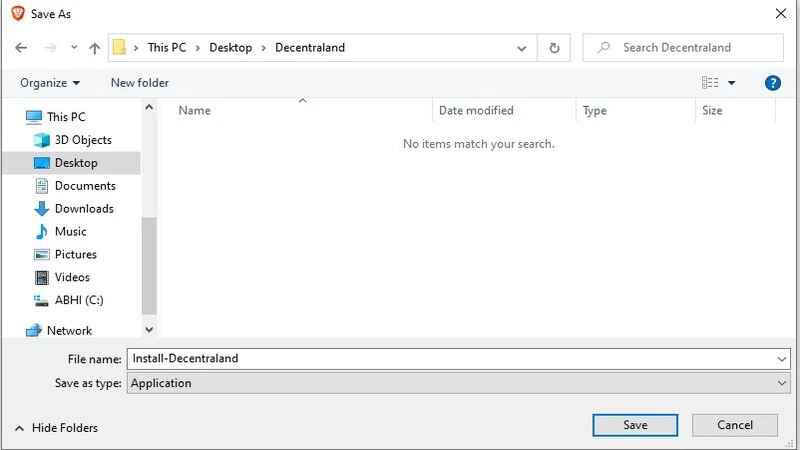Click Desktop in the breadcrumb path
This screenshot has height=450, width=800.
pyautogui.click(x=230, y=48)
